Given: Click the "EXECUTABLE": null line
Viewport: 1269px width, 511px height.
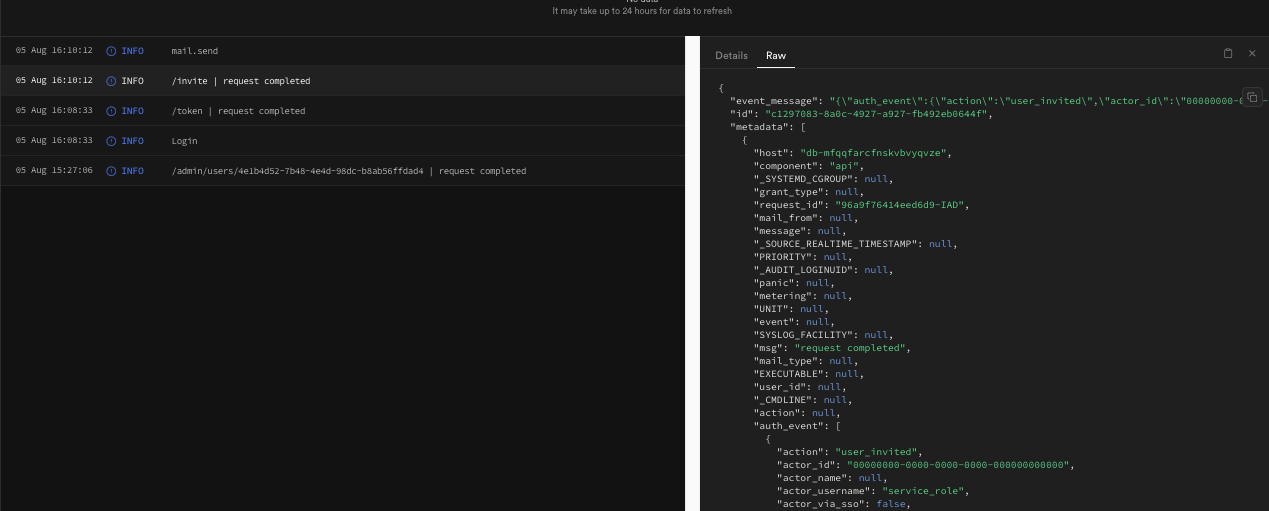Looking at the screenshot, I should coord(808,374).
